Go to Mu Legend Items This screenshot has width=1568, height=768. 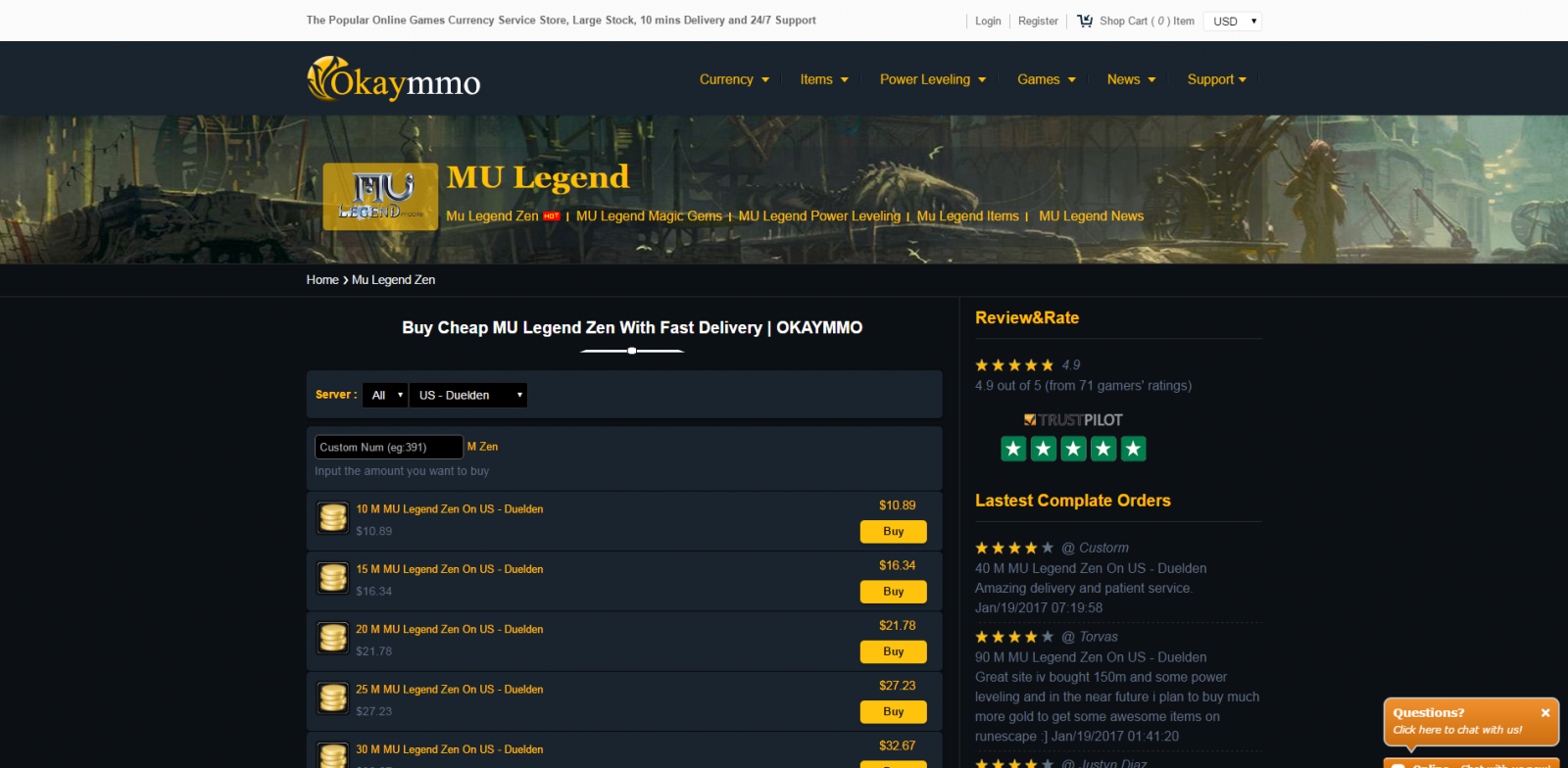968,216
